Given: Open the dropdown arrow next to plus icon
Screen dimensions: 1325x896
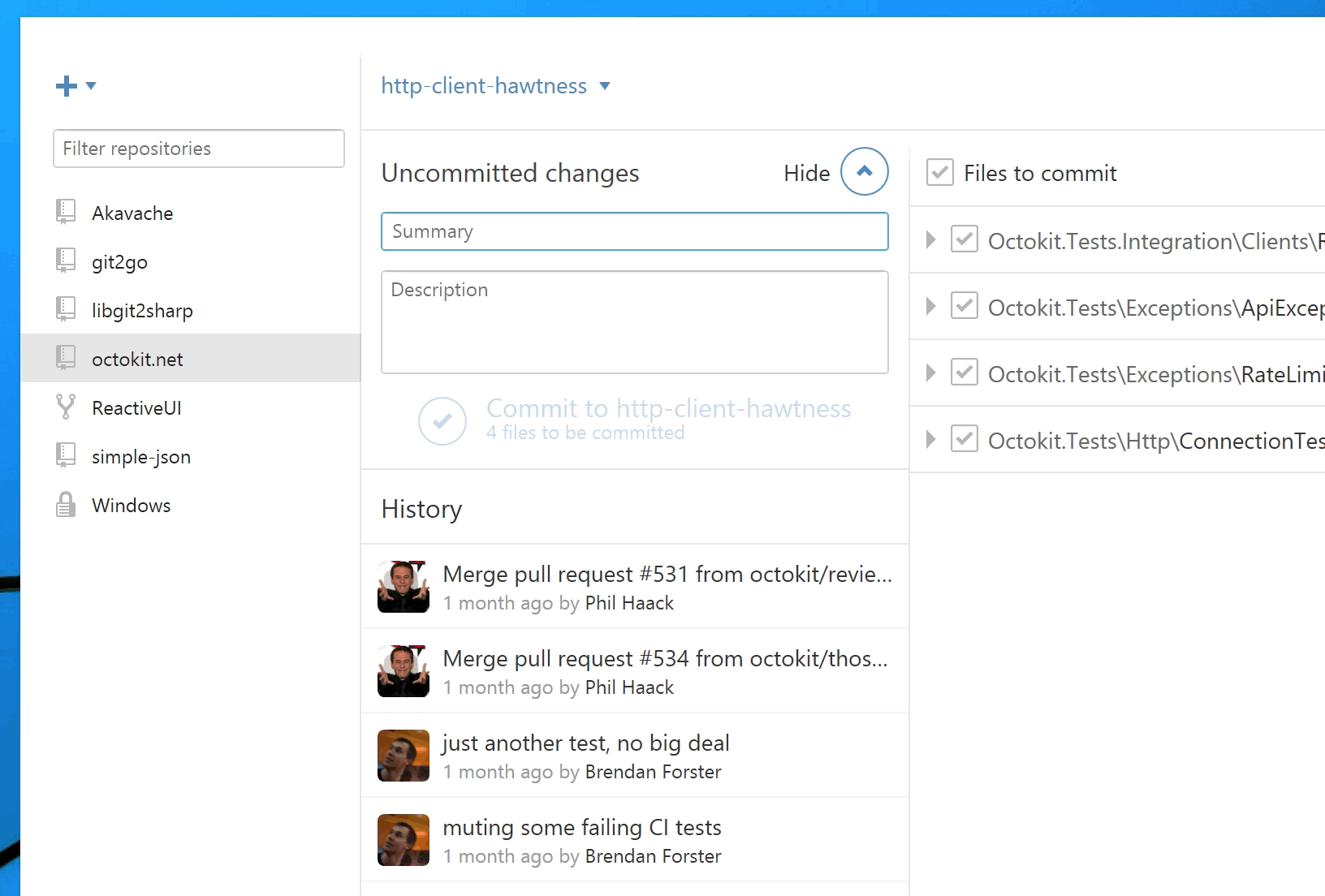Looking at the screenshot, I should click(91, 86).
